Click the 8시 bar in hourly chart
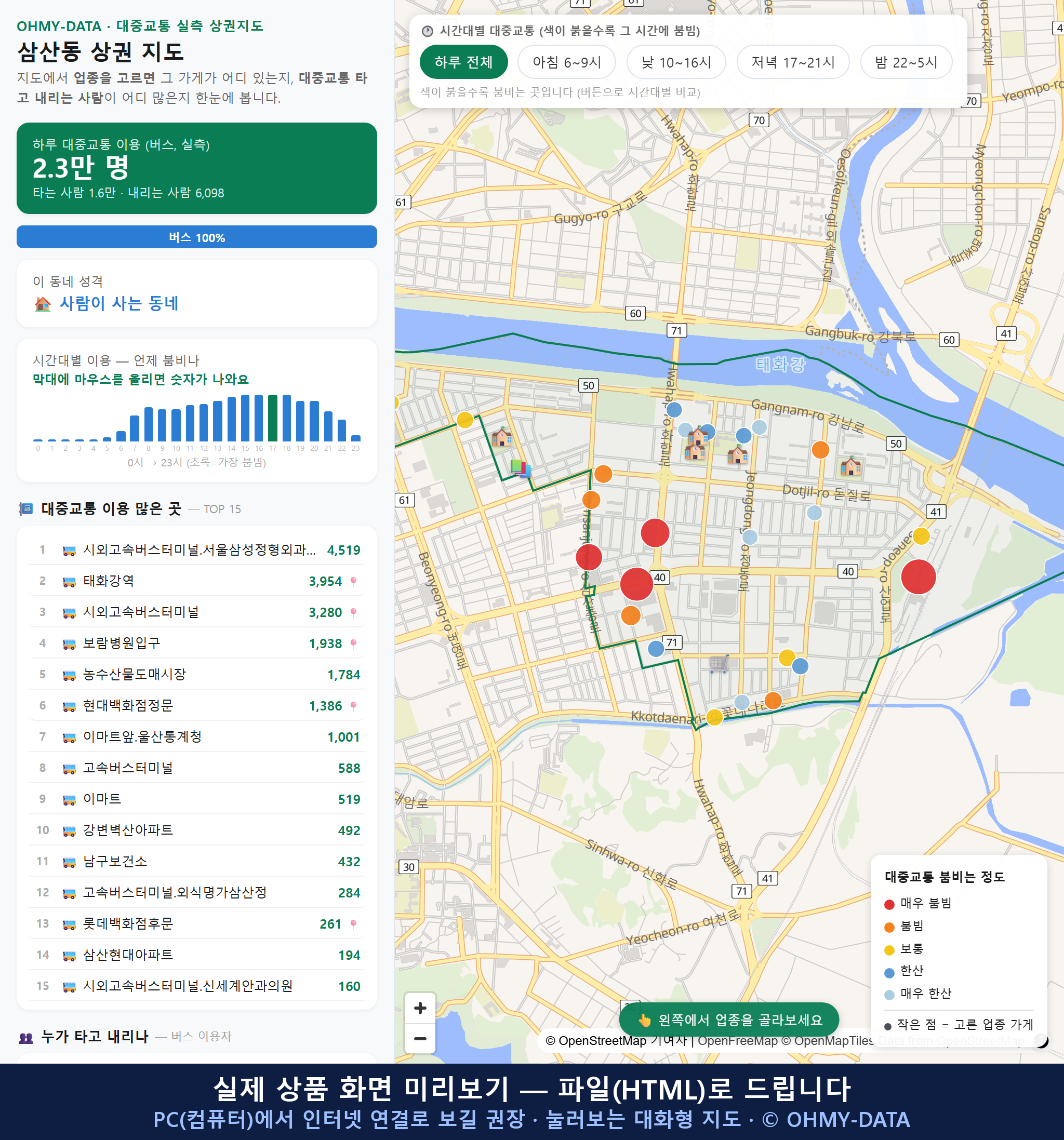This screenshot has width=1064, height=1140. (149, 424)
